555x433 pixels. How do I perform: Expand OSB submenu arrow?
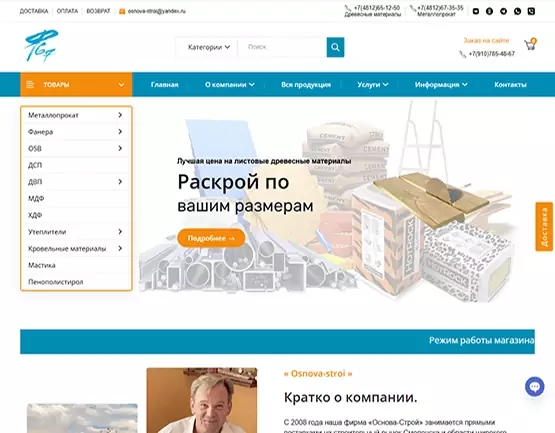(120, 148)
